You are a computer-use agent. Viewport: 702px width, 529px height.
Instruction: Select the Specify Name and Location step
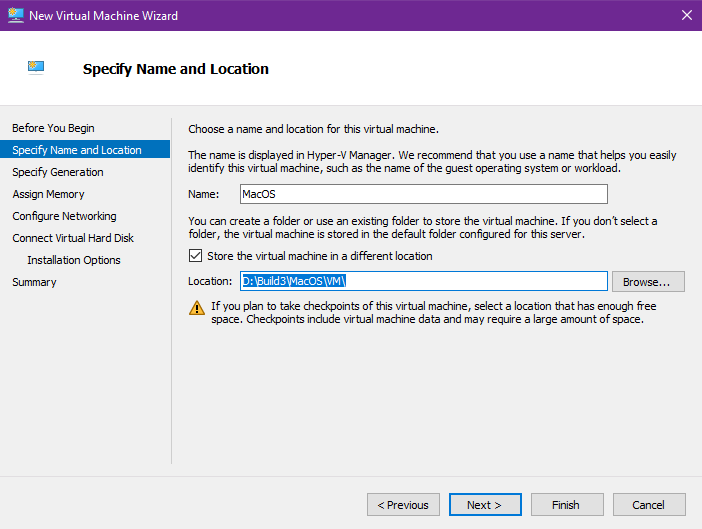(77, 150)
